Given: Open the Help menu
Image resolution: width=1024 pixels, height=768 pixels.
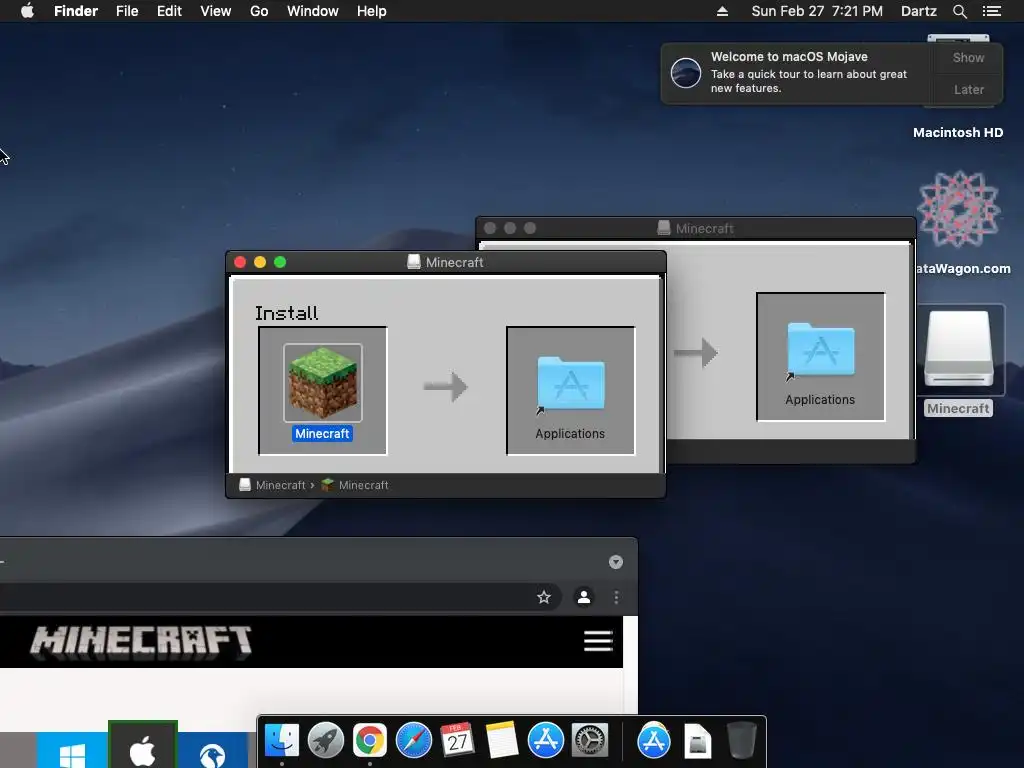Looking at the screenshot, I should [x=372, y=11].
